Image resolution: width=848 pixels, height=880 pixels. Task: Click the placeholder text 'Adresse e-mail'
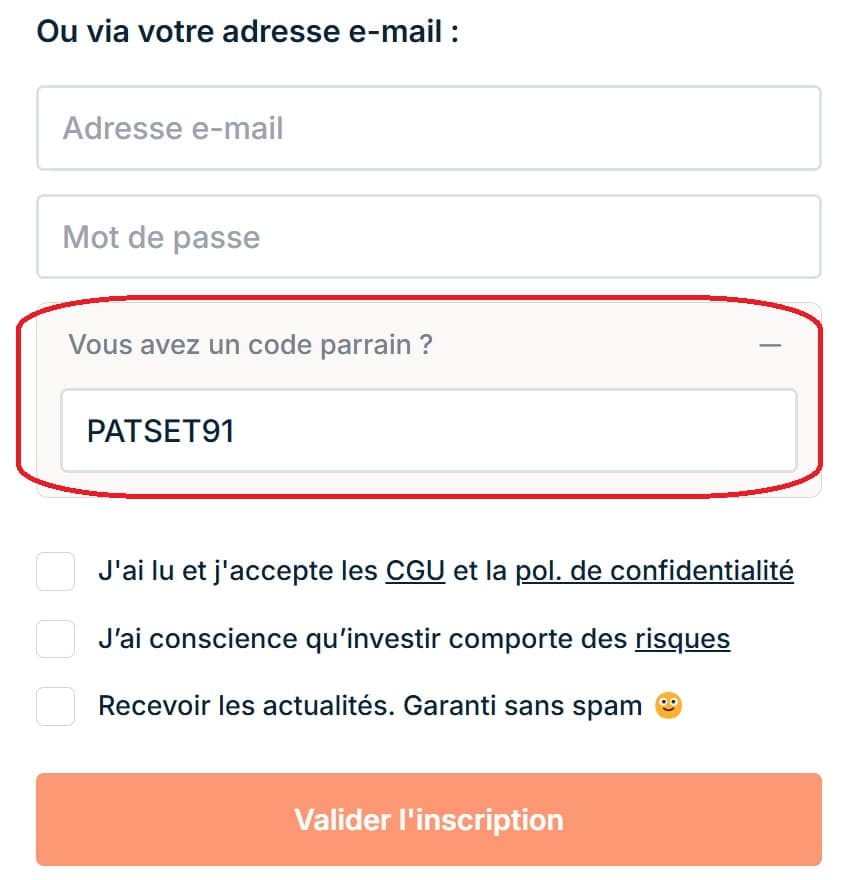pos(172,128)
